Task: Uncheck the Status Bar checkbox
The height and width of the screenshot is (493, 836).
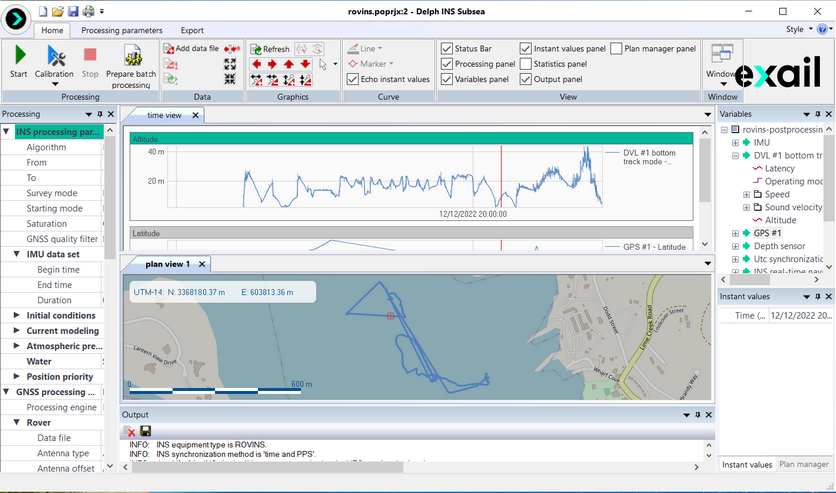Action: tap(446, 48)
